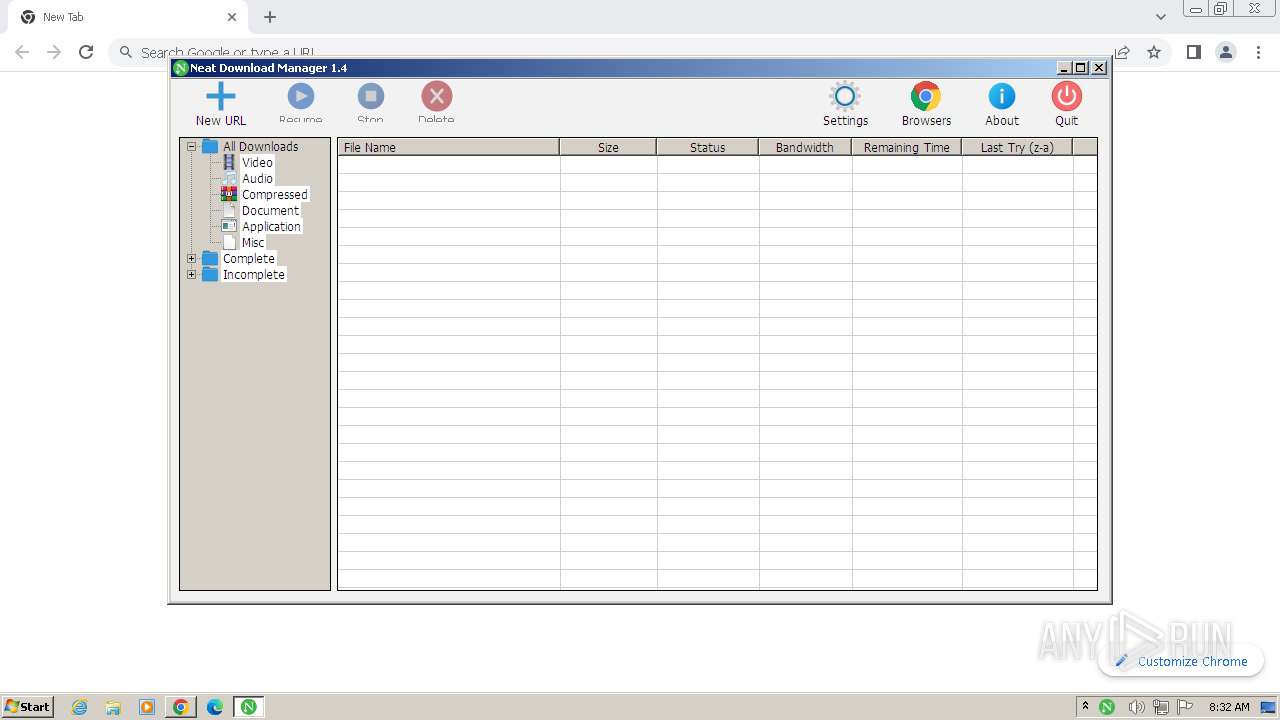
Task: Switch to Chrome in taskbar
Action: click(180, 707)
